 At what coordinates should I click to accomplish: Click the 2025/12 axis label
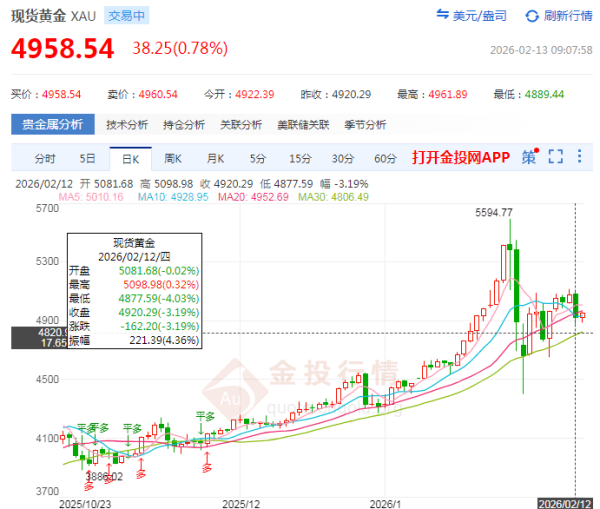pos(241,504)
